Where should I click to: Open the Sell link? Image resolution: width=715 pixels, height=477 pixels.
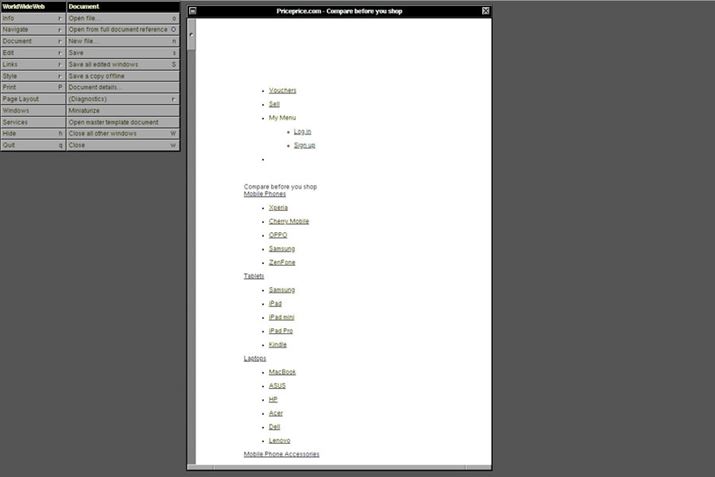[x=274, y=104]
